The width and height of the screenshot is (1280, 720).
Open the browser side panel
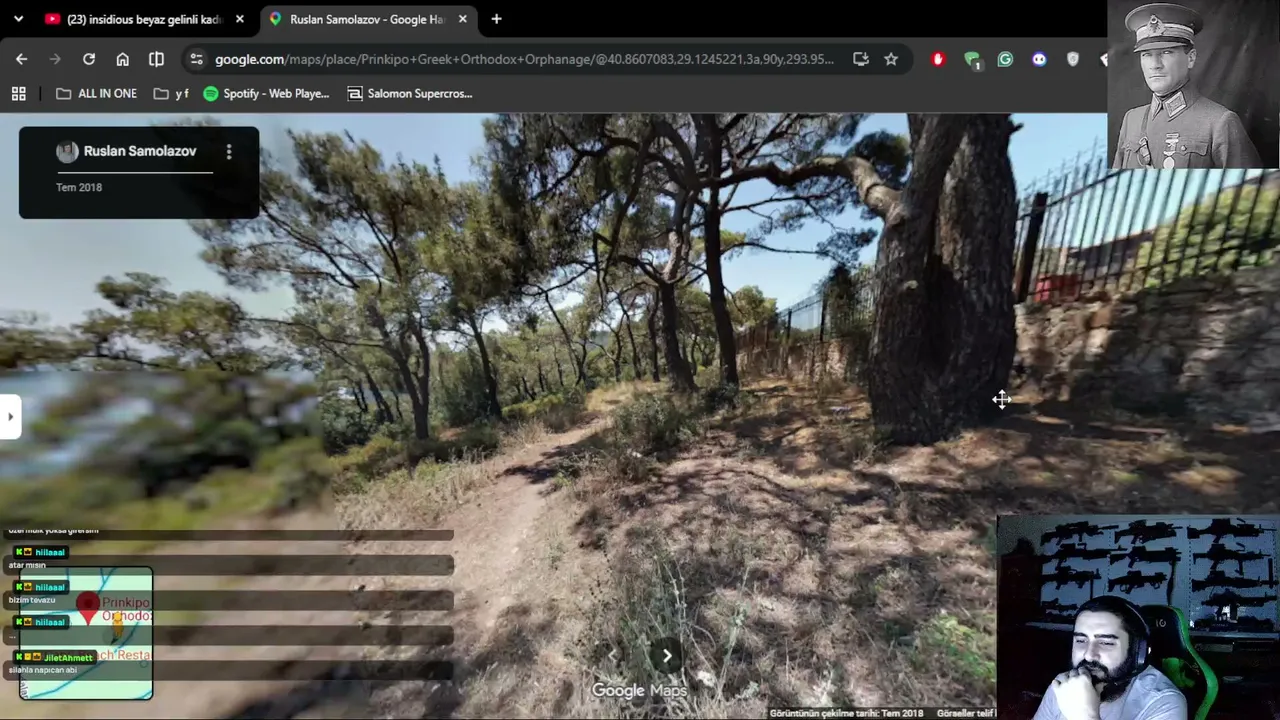156,59
